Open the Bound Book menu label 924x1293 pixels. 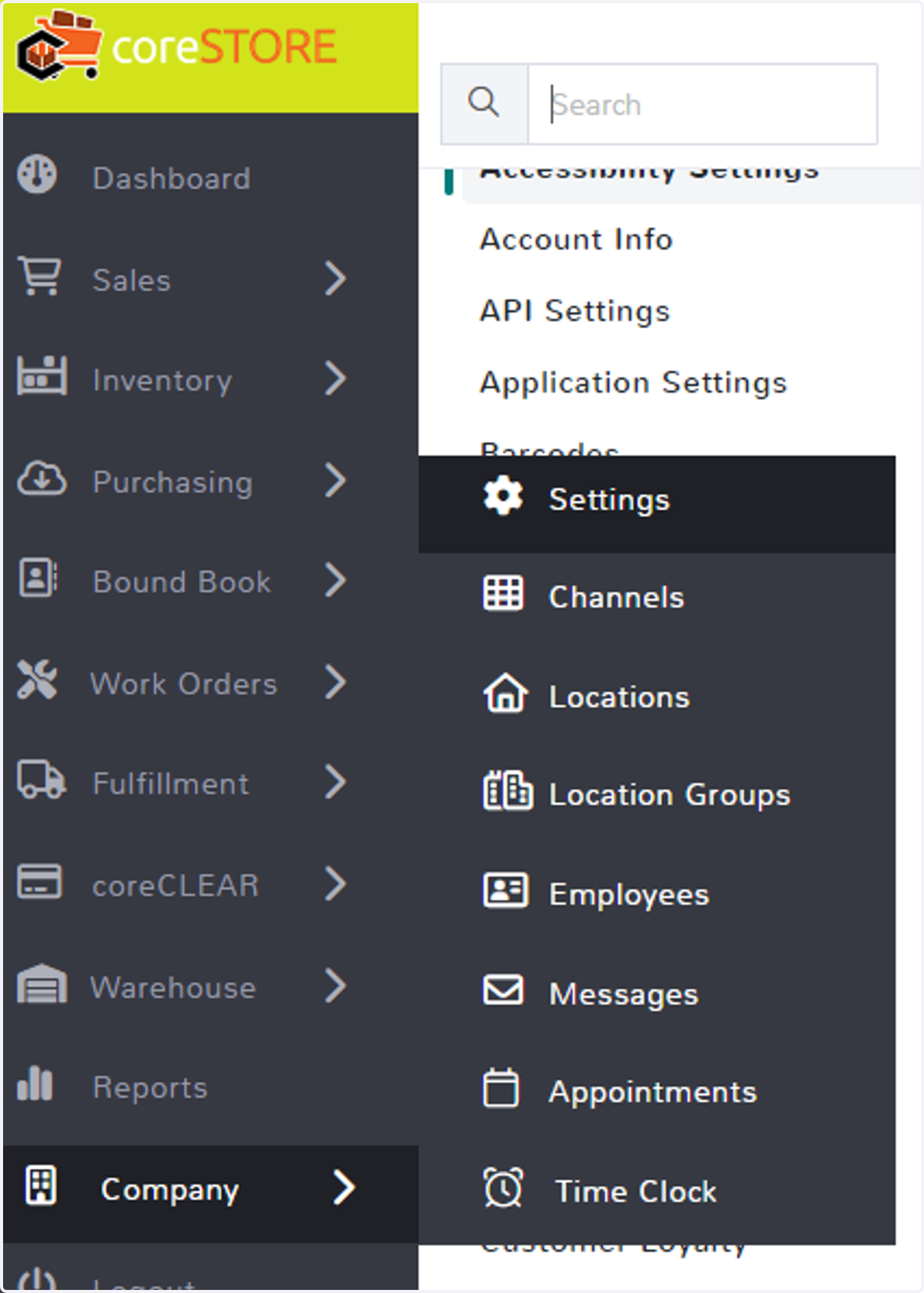tap(182, 582)
